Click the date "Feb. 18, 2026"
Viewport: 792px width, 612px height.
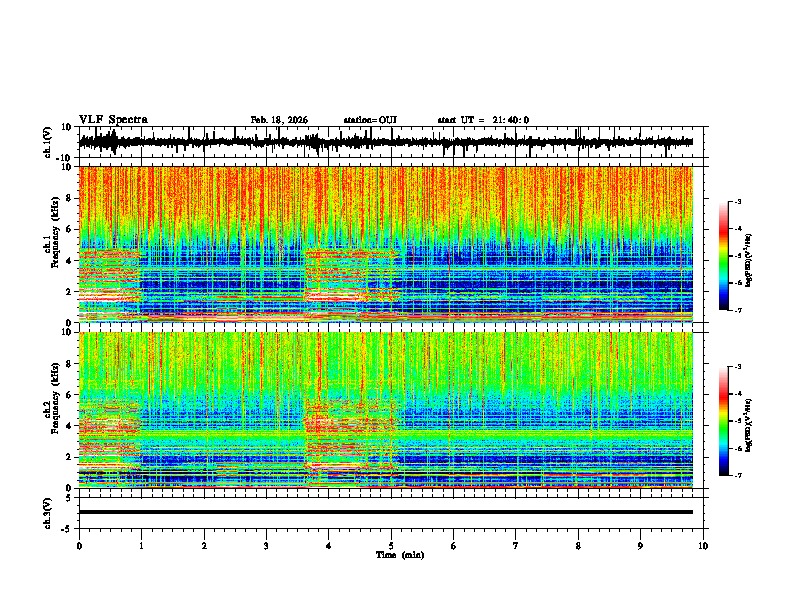[279, 120]
